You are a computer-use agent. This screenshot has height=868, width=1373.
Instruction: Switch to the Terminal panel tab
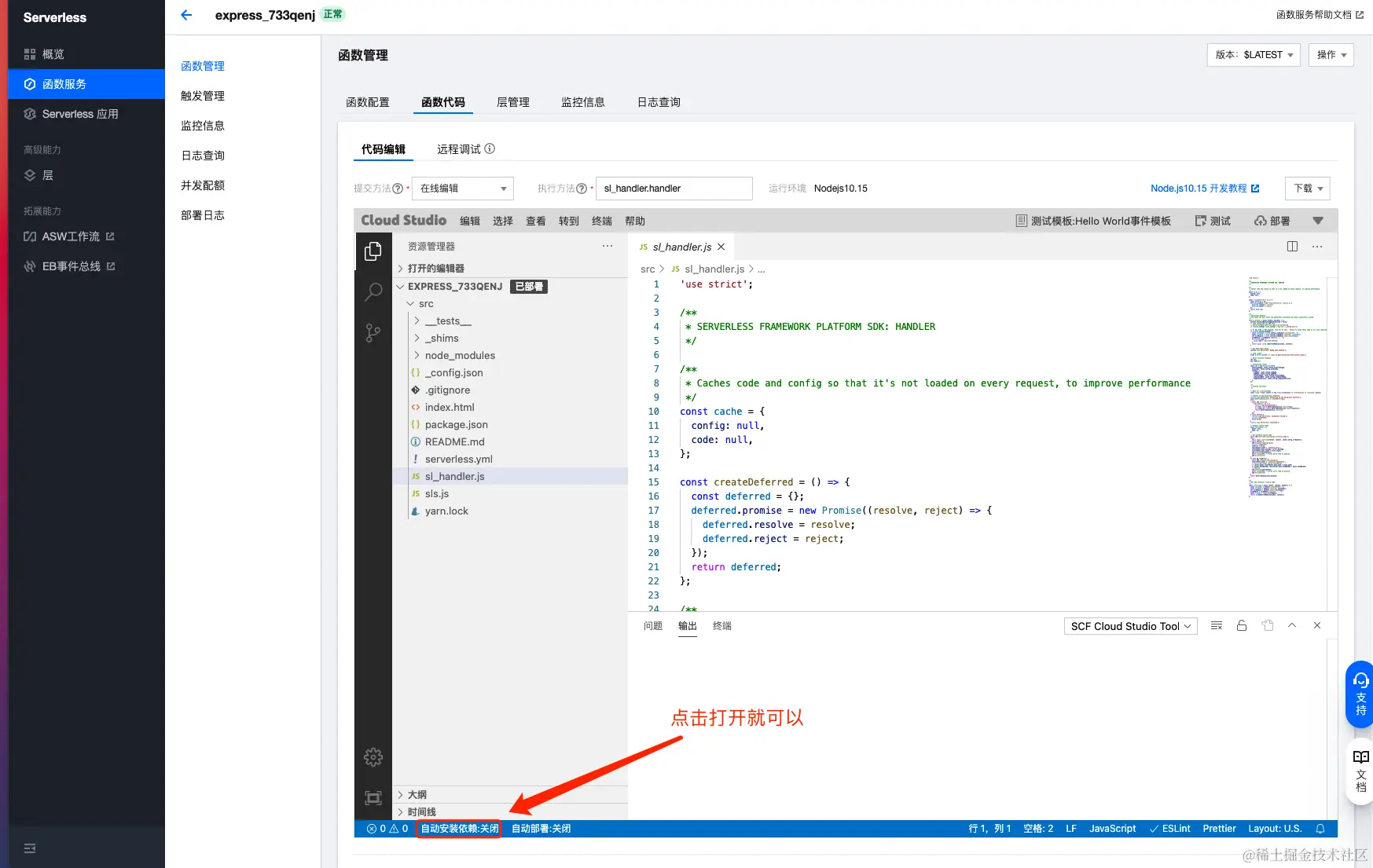point(722,626)
